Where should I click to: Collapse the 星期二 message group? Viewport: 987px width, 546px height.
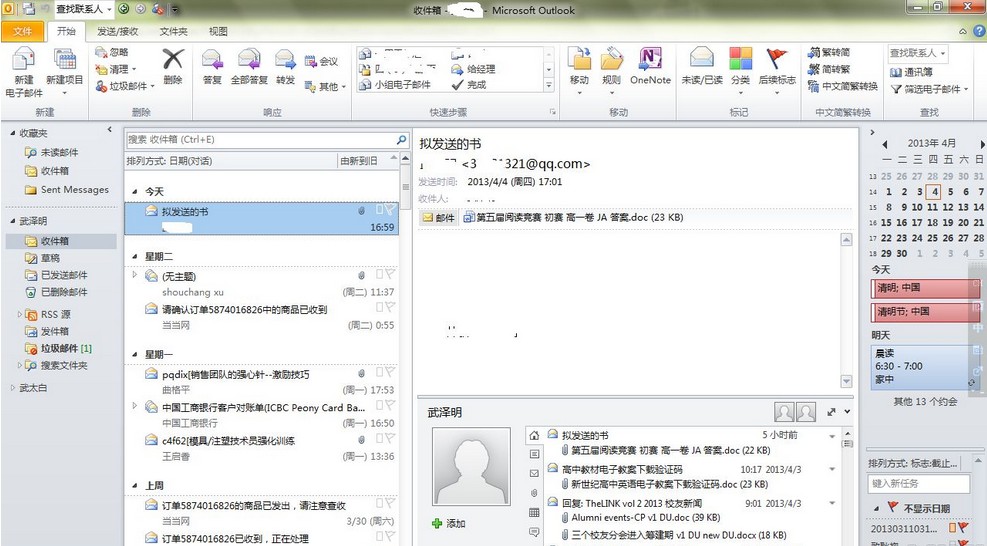[x=134, y=257]
